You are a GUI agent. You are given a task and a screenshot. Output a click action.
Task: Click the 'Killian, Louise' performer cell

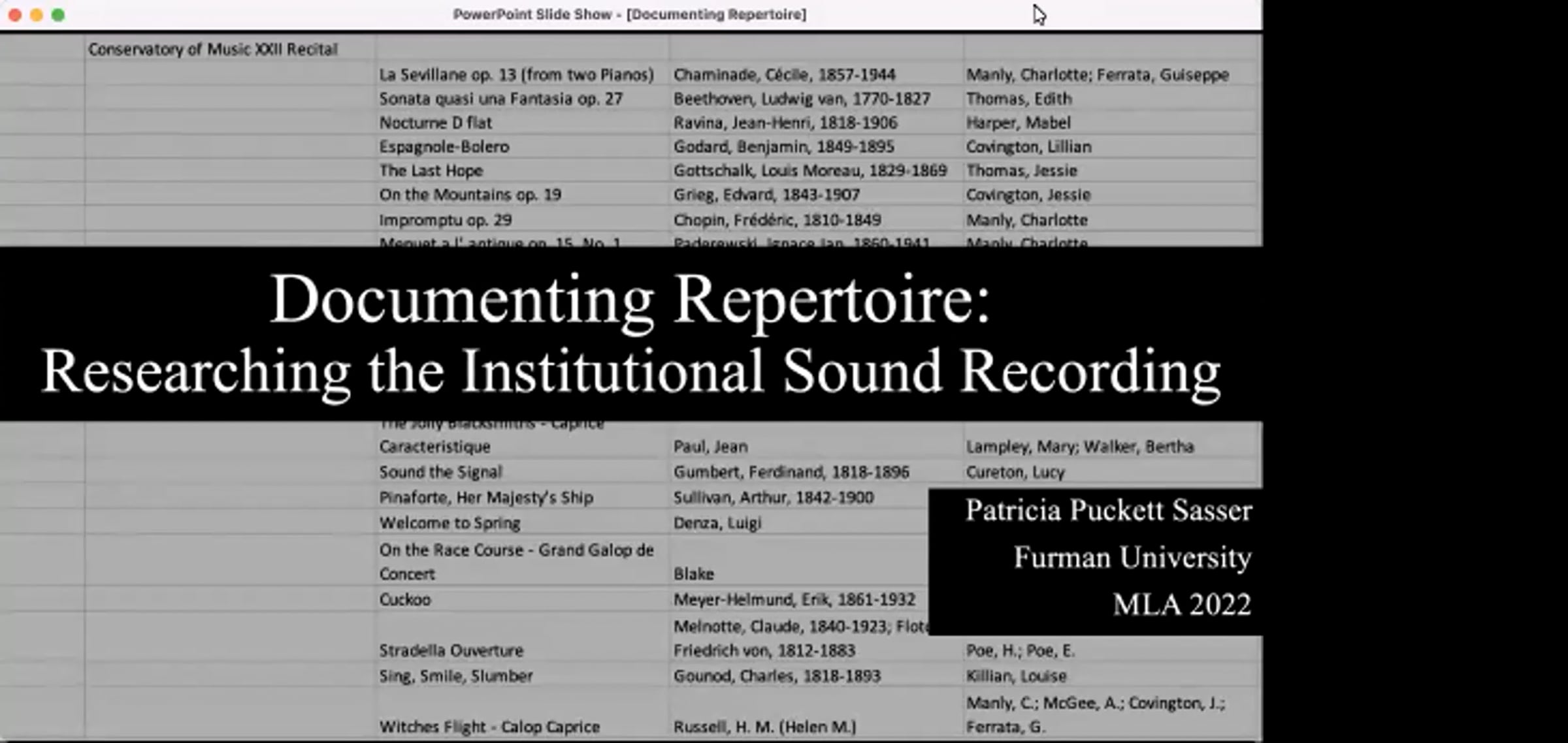coord(1016,676)
